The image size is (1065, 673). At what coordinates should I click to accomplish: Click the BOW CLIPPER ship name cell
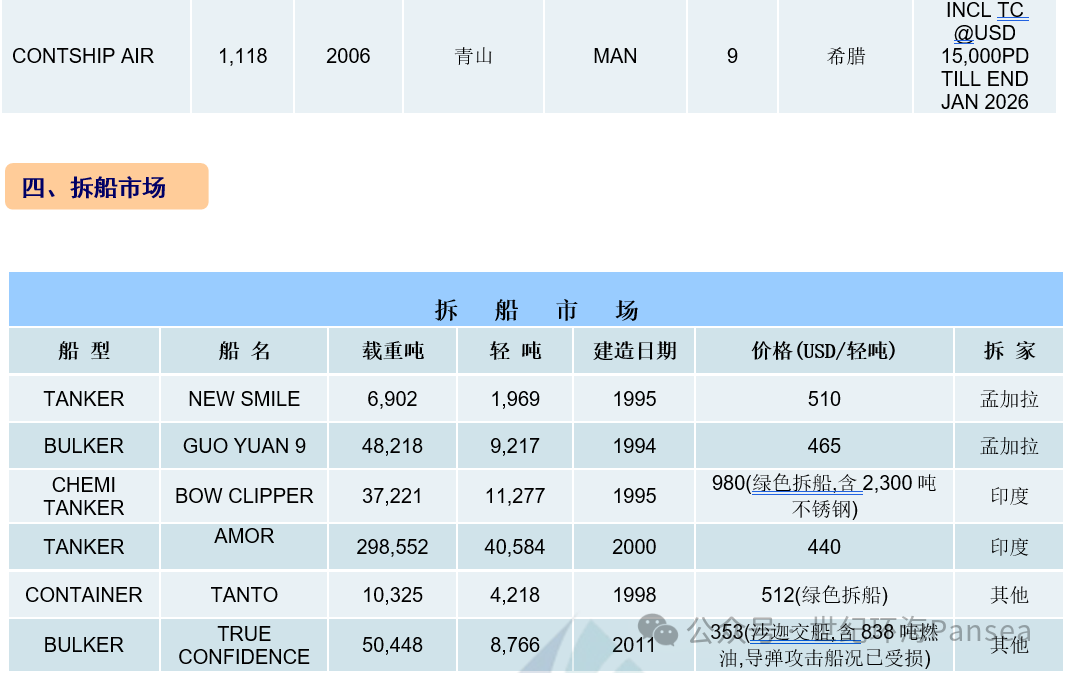(x=244, y=496)
